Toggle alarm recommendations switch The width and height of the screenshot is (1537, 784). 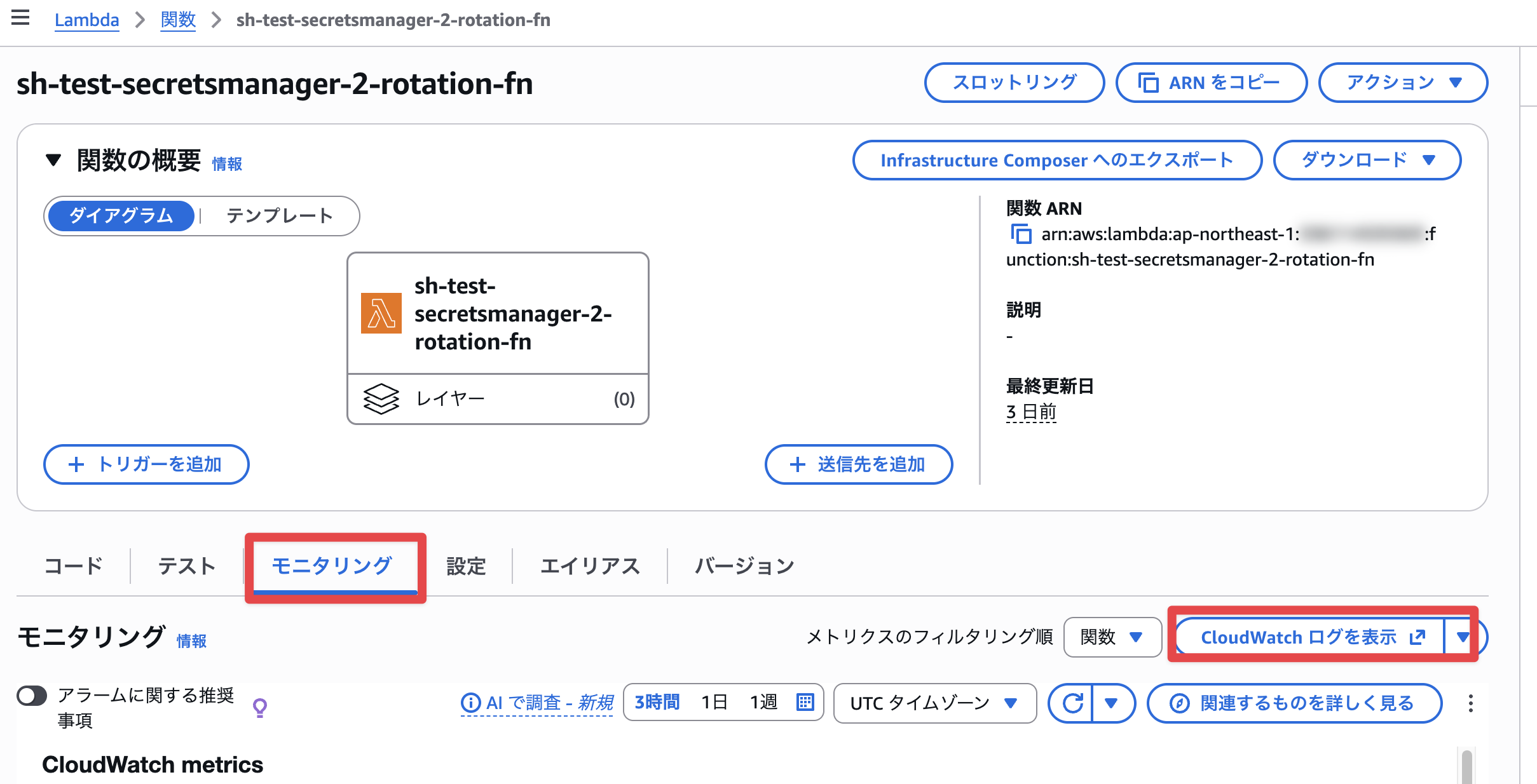pyautogui.click(x=32, y=696)
